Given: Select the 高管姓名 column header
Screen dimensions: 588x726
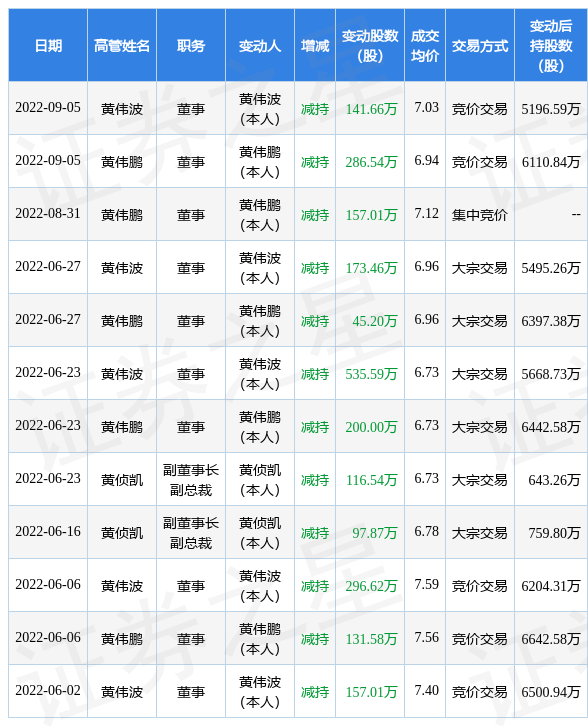Looking at the screenshot, I should 122,45.
